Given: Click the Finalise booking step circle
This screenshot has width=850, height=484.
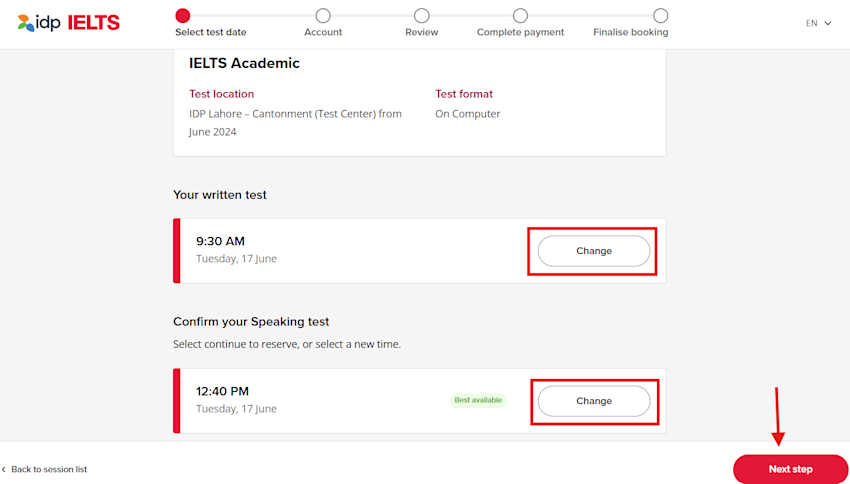Looking at the screenshot, I should pos(660,15).
